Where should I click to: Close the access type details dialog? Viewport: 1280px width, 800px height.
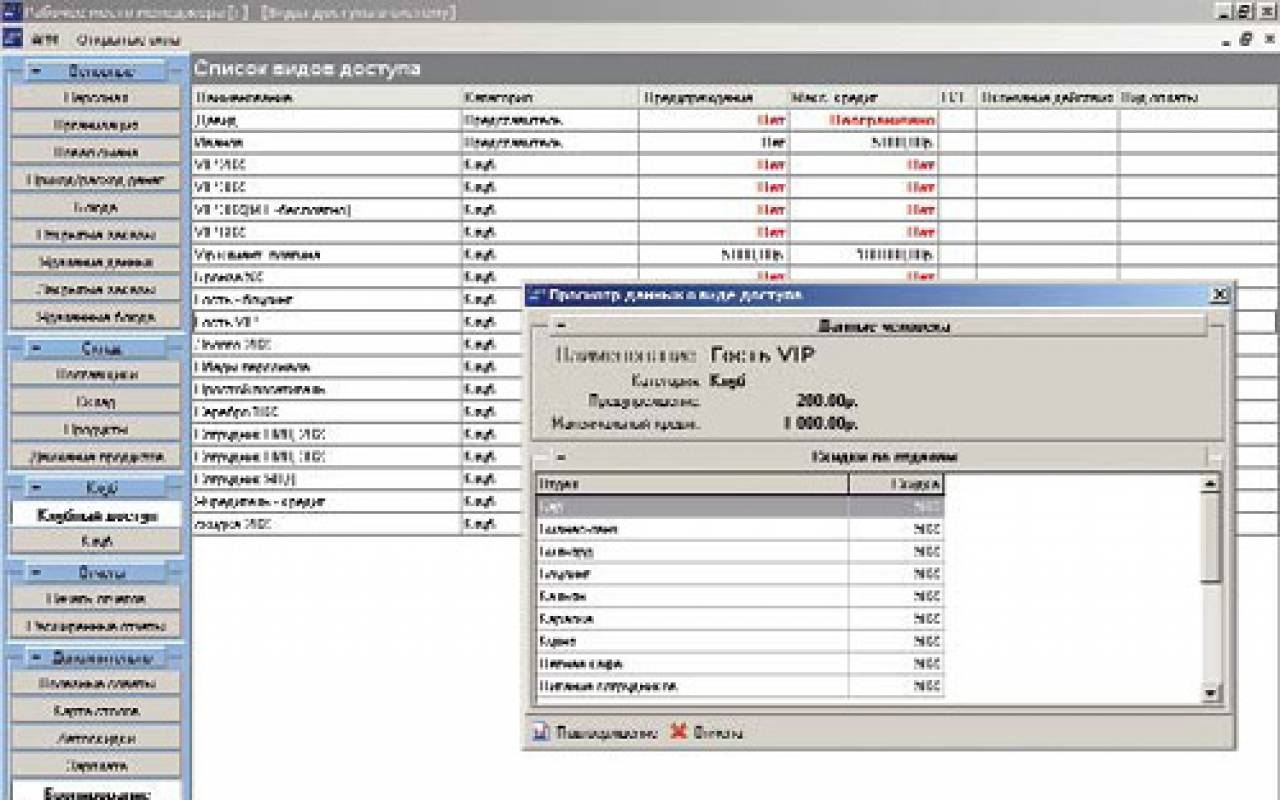pos(1219,295)
